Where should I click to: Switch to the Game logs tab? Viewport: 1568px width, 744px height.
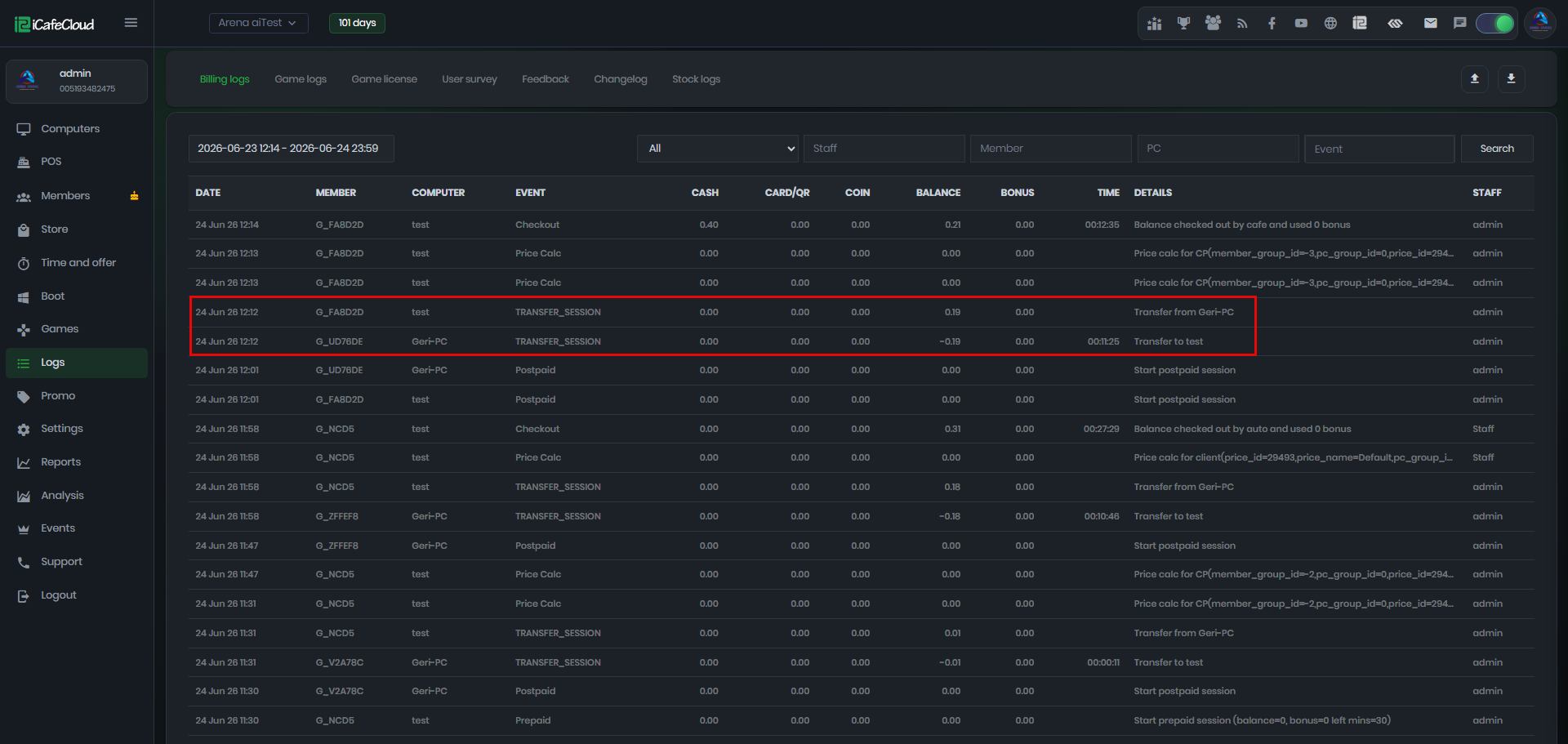301,79
